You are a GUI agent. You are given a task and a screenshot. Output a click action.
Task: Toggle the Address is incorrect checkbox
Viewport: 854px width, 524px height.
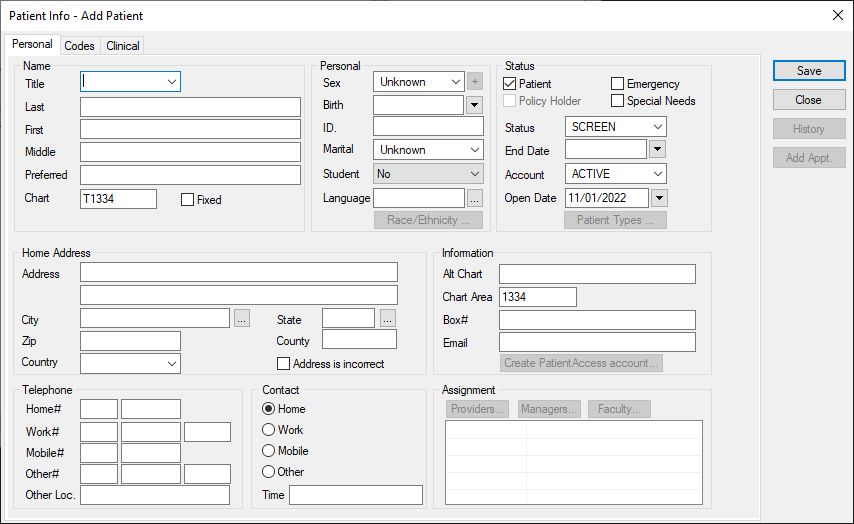point(284,364)
